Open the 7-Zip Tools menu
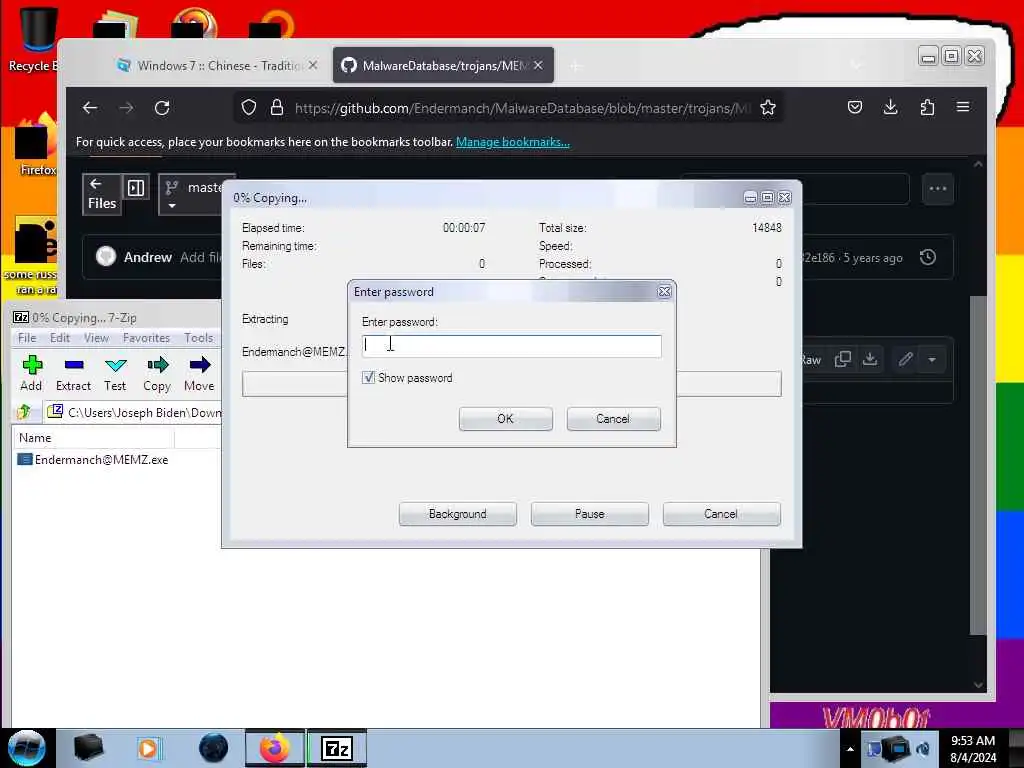 click(x=198, y=338)
